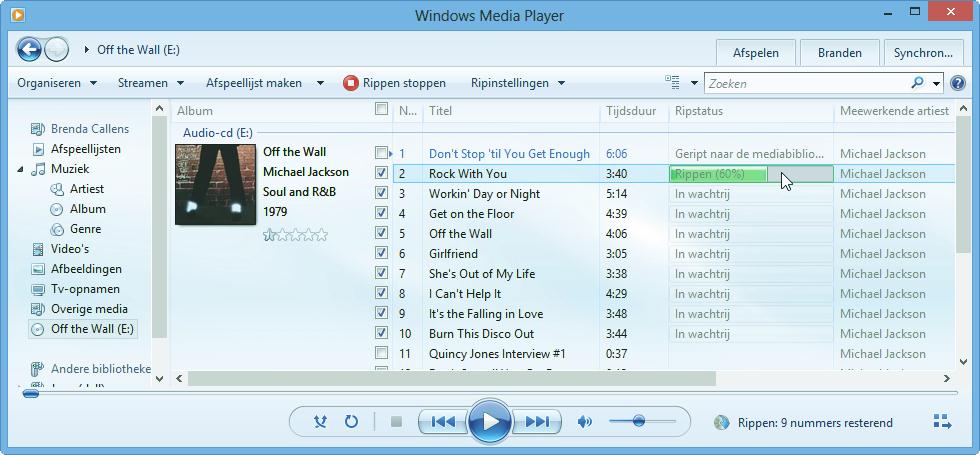980x455 pixels.
Task: Click the search magnifier icon
Action: (917, 82)
